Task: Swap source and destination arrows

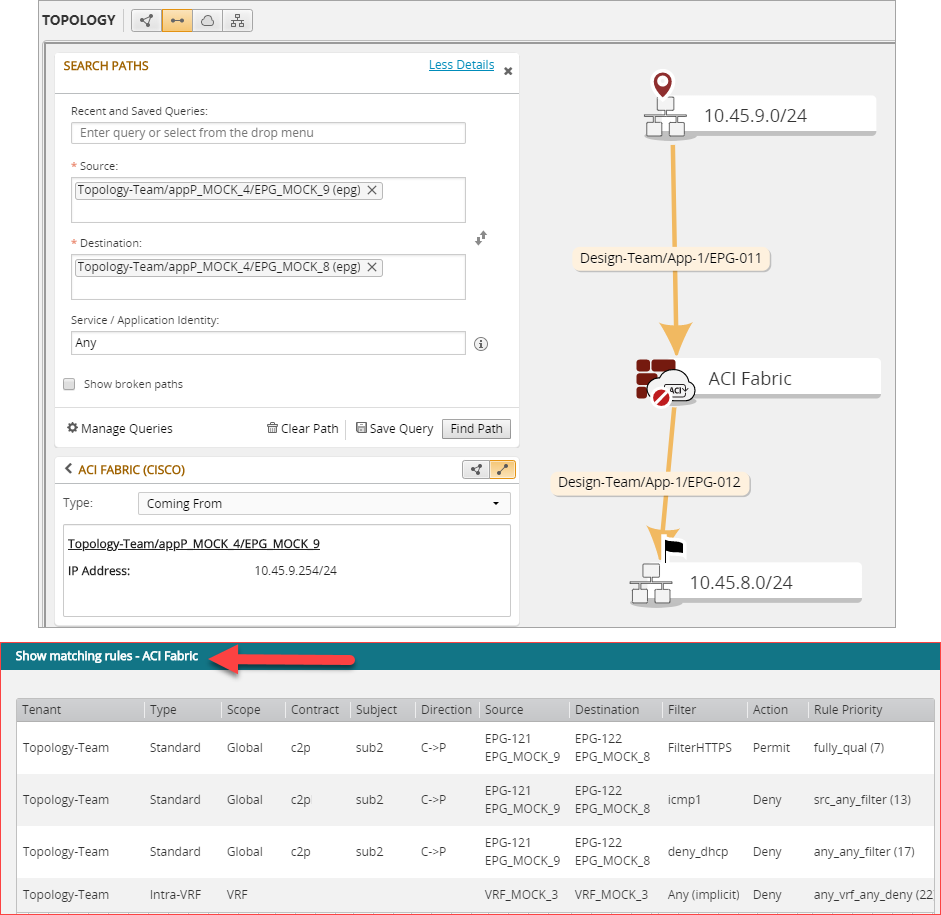Action: 481,238
